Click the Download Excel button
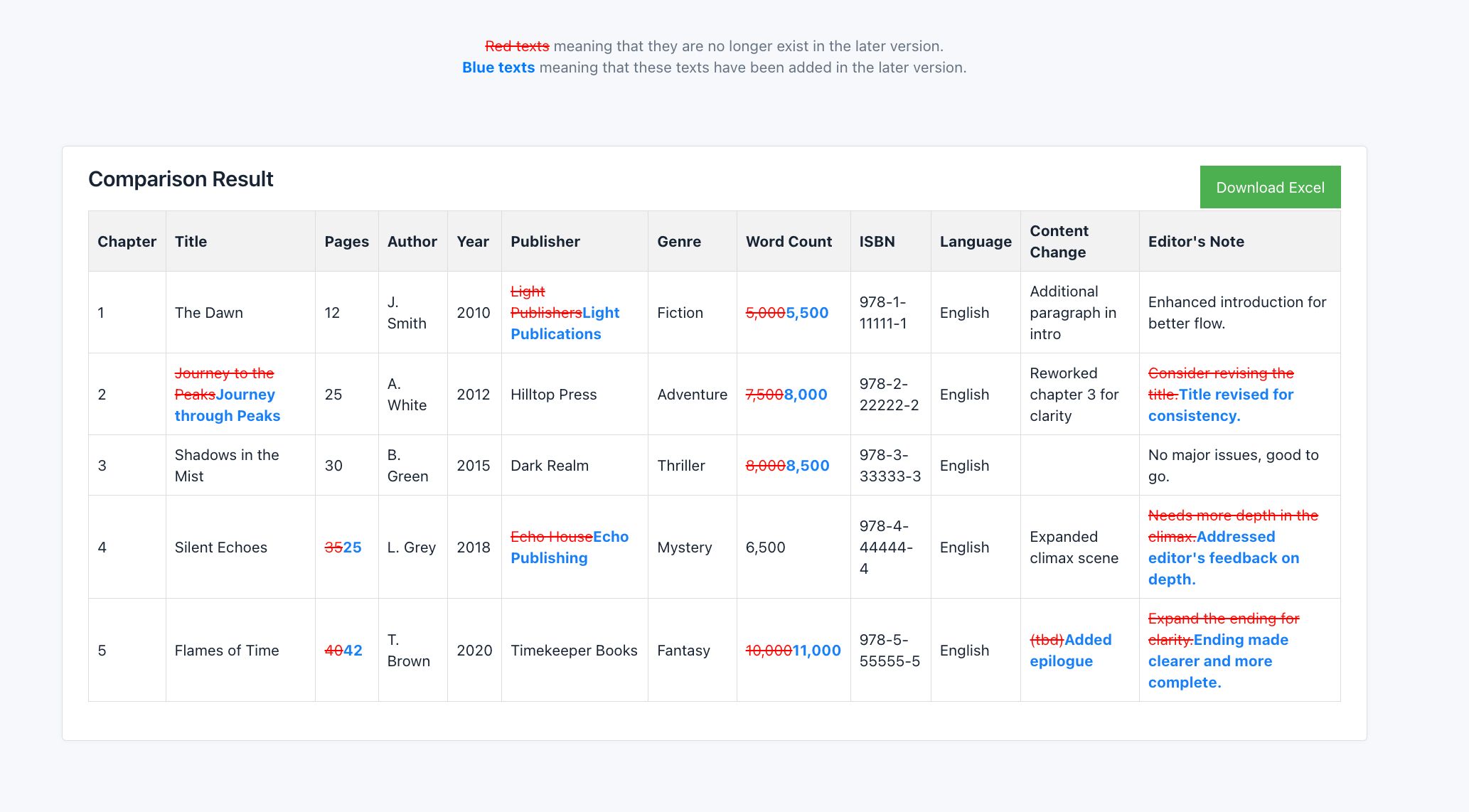 [1270, 187]
